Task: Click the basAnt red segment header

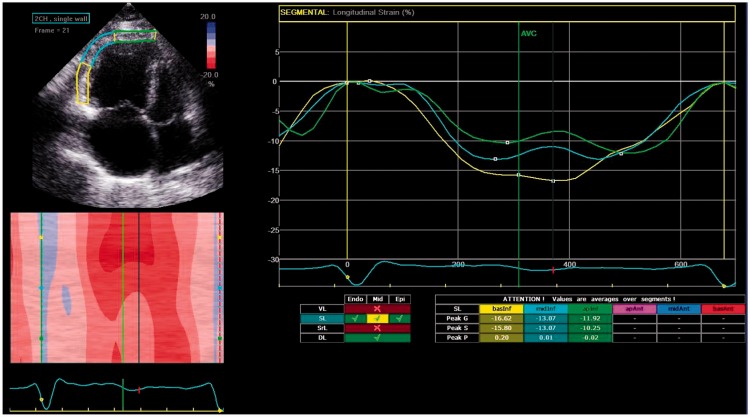Action: [x=723, y=309]
